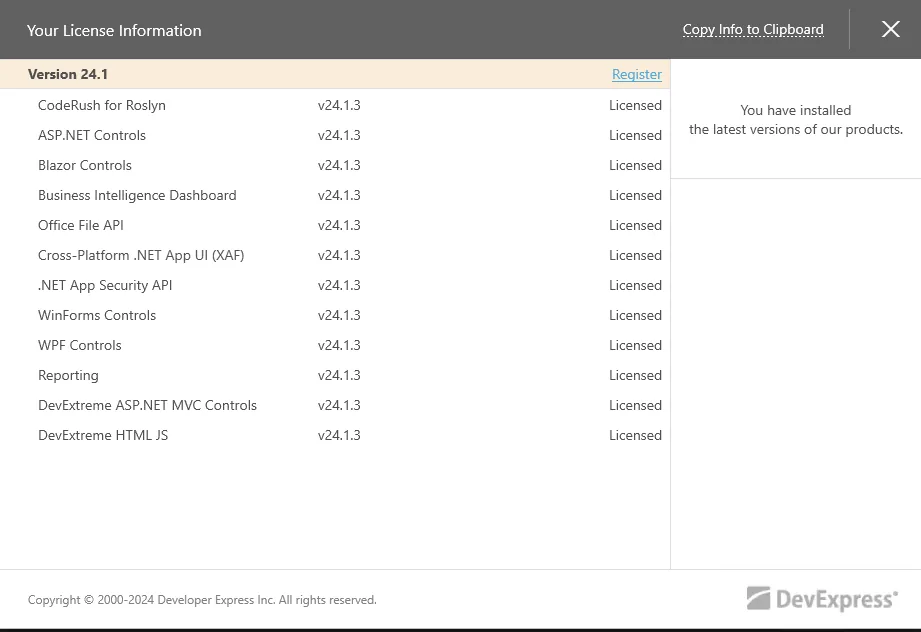Viewport: 921px width, 632px height.
Task: Select Cross-Platform .NET App UI (XAF) entry
Action: [x=335, y=255]
